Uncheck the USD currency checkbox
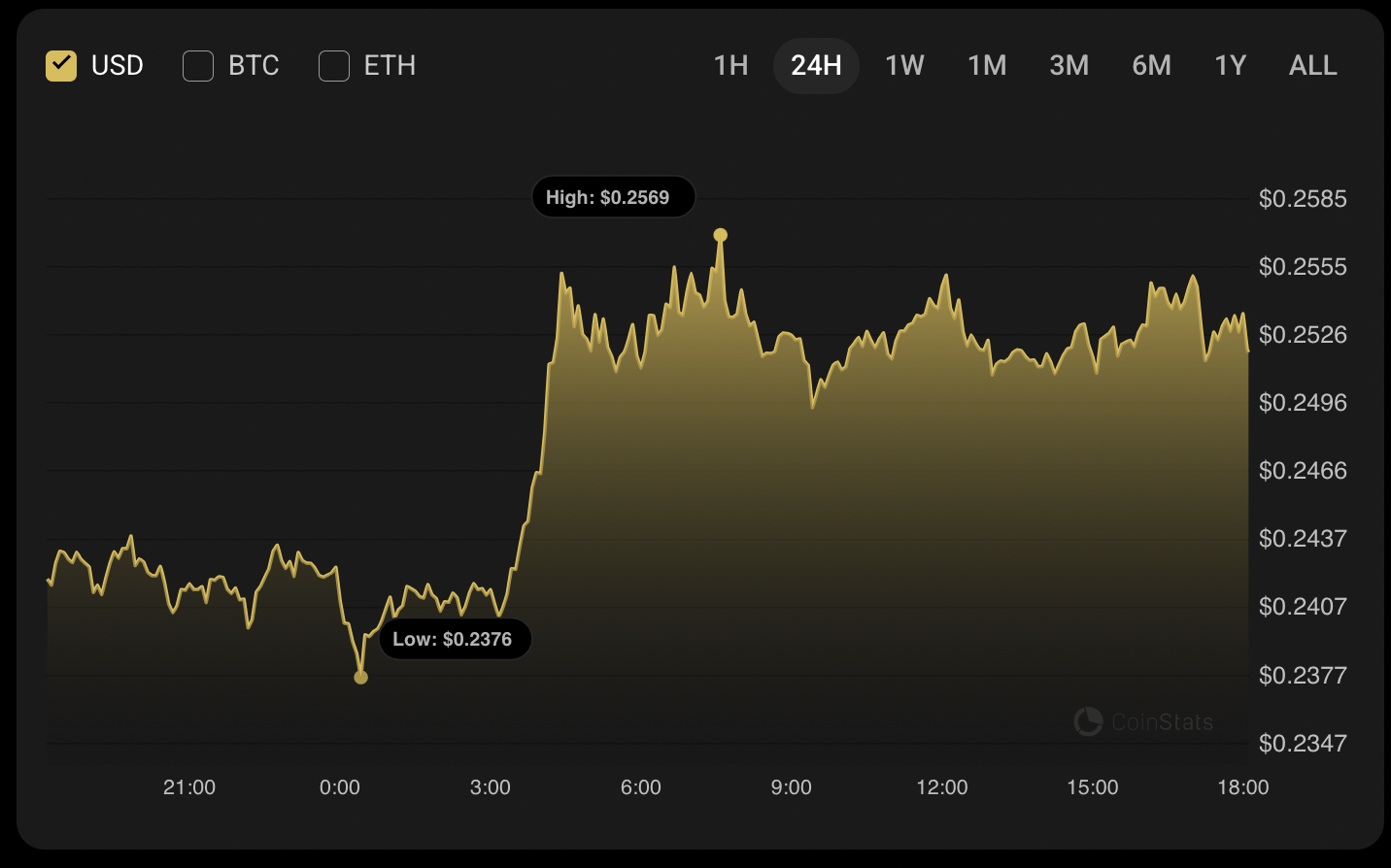Screen dimensions: 1391x868 pos(61,66)
